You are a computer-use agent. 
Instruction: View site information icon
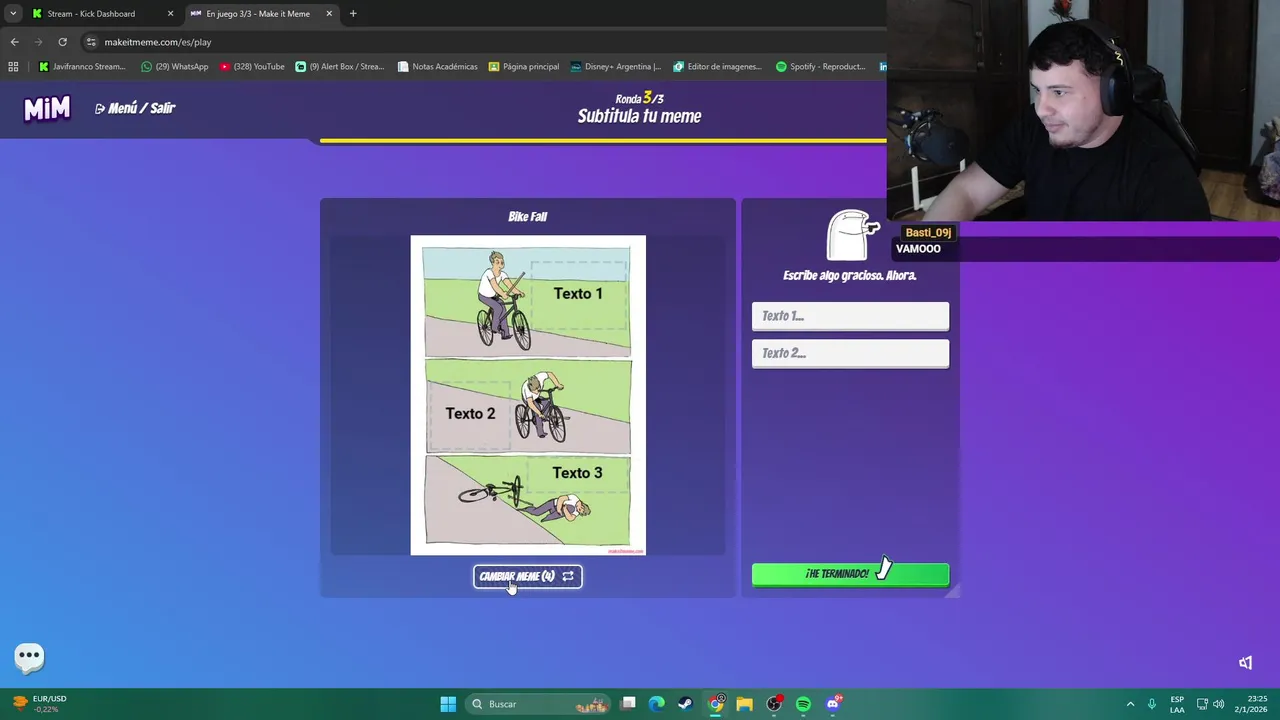coord(91,42)
